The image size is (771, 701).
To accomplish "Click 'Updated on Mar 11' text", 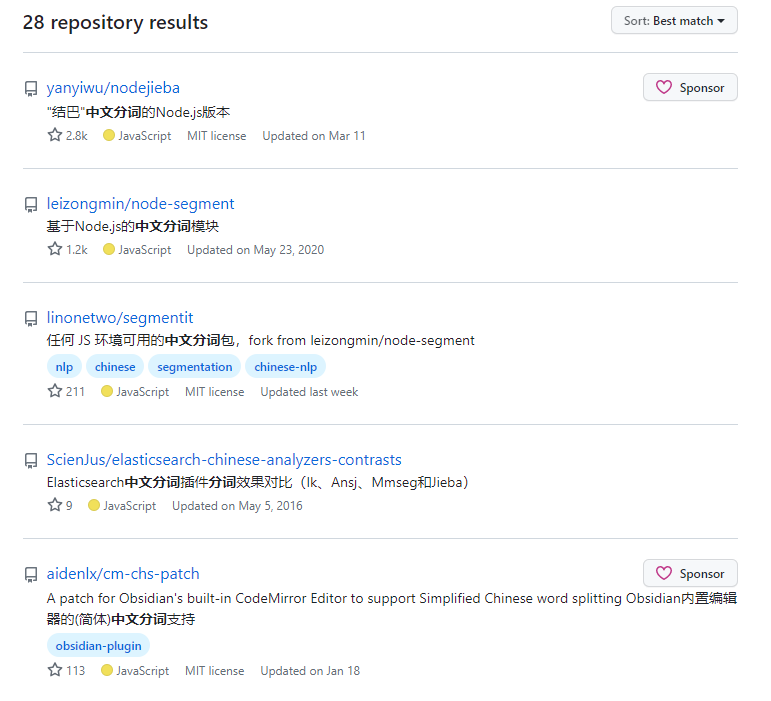I will pos(314,136).
